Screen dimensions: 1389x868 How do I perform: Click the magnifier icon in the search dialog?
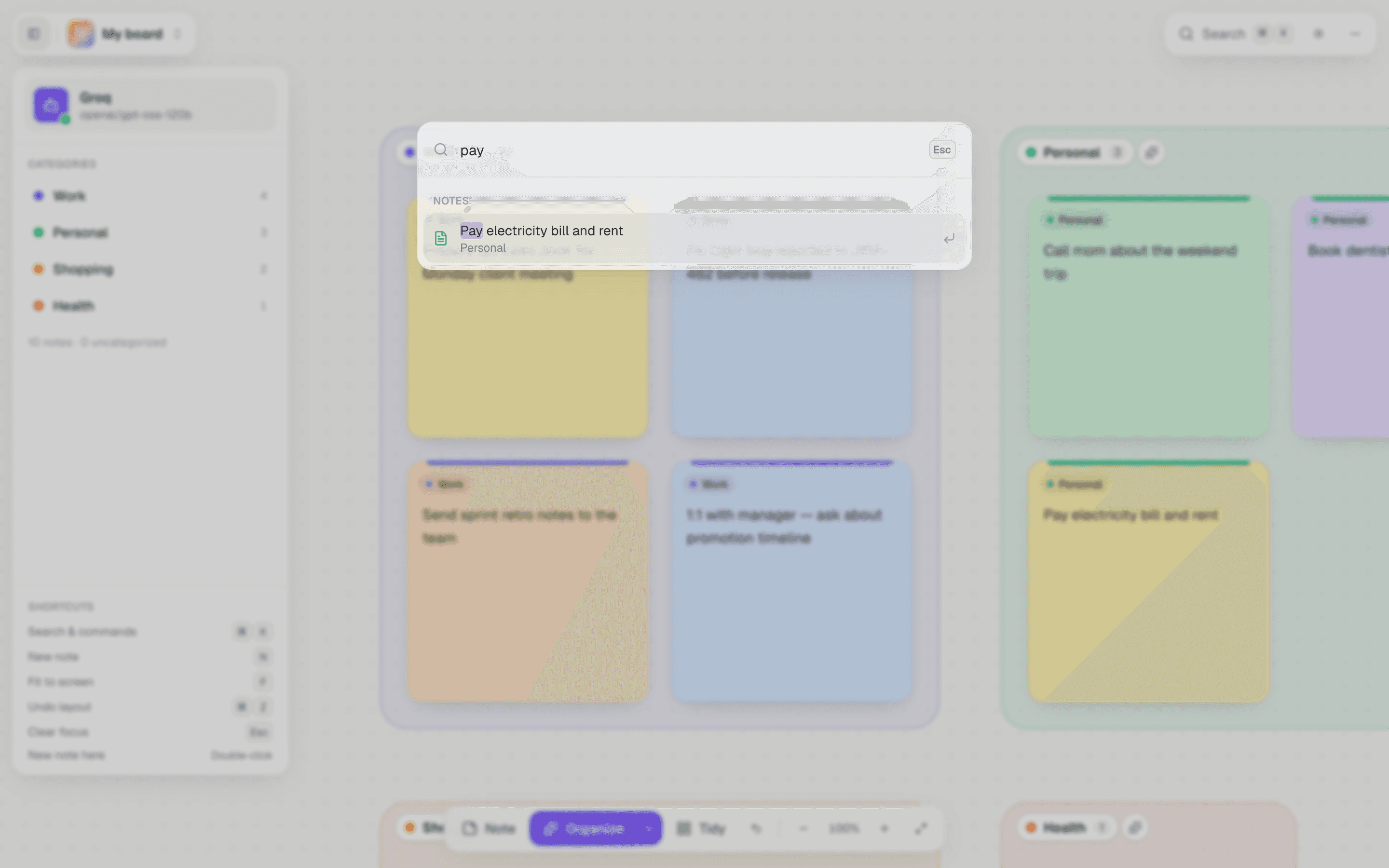(x=440, y=150)
